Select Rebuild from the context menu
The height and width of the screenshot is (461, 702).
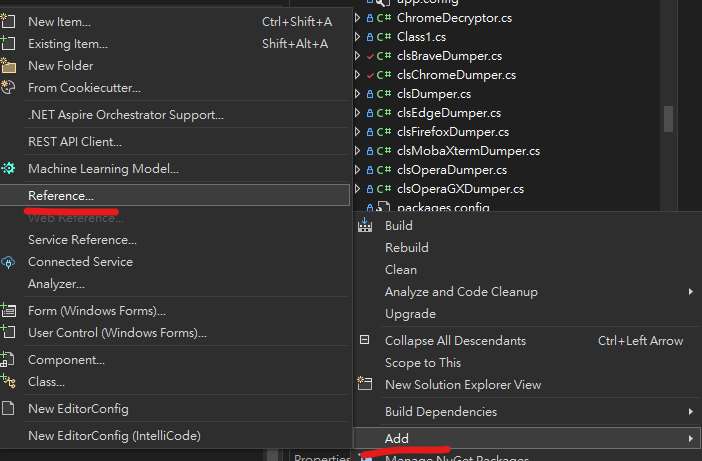pyautogui.click(x=406, y=247)
